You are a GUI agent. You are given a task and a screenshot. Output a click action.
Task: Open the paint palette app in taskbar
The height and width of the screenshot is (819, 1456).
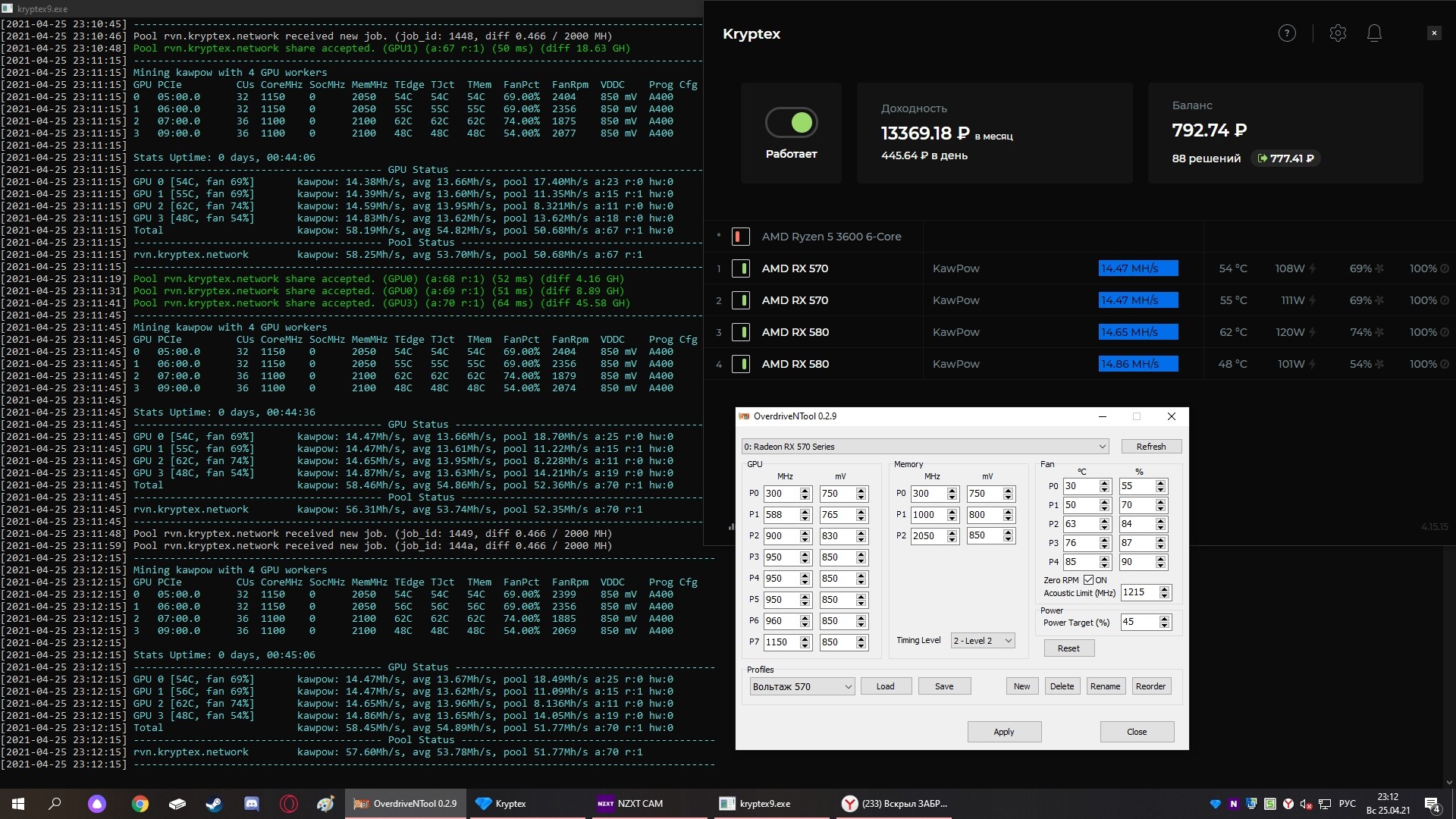[x=325, y=804]
